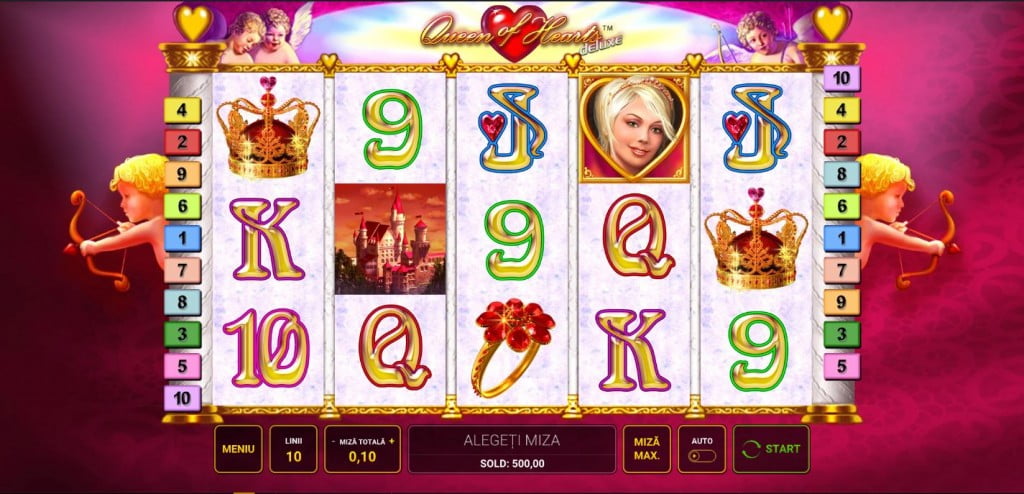Open the LINII lines selector

point(293,449)
